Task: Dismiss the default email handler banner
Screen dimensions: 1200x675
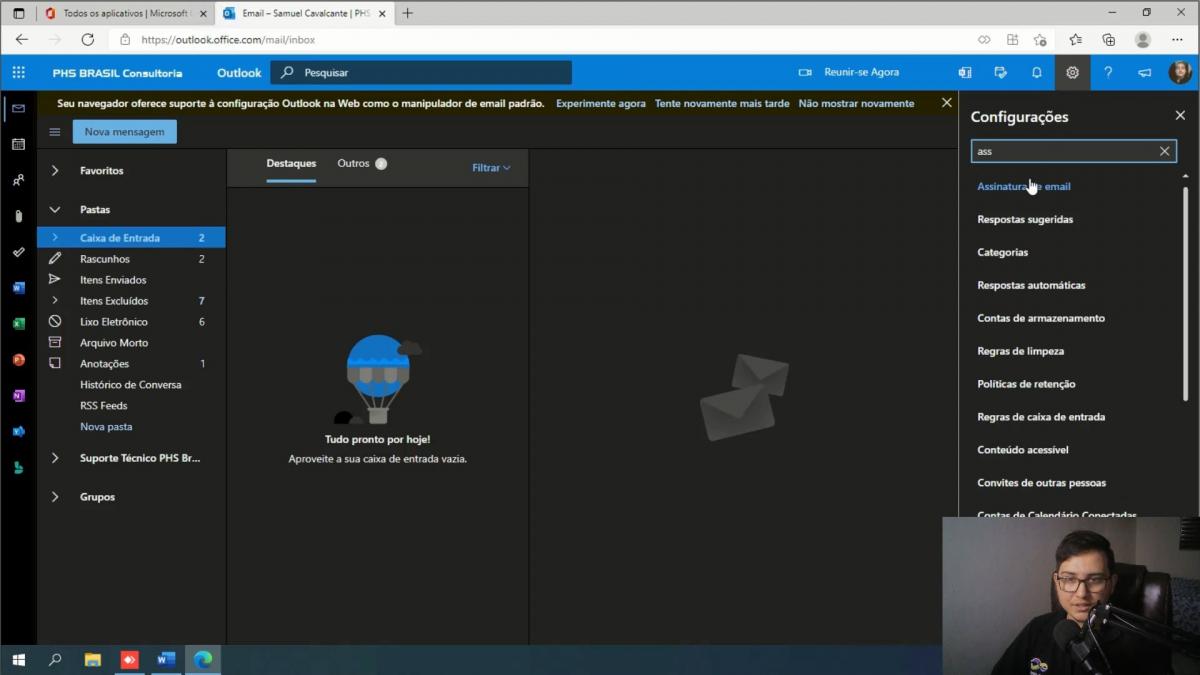Action: (x=946, y=103)
